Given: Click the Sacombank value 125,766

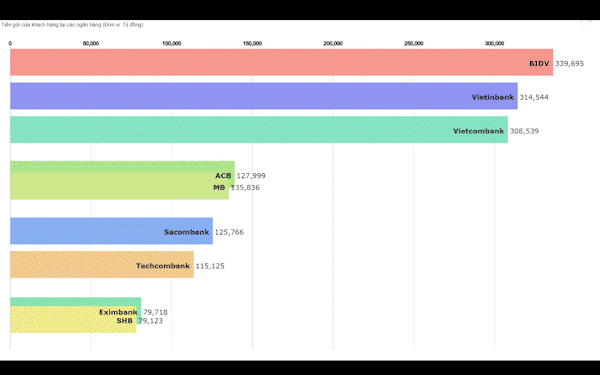Looking at the screenshot, I should [229, 232].
